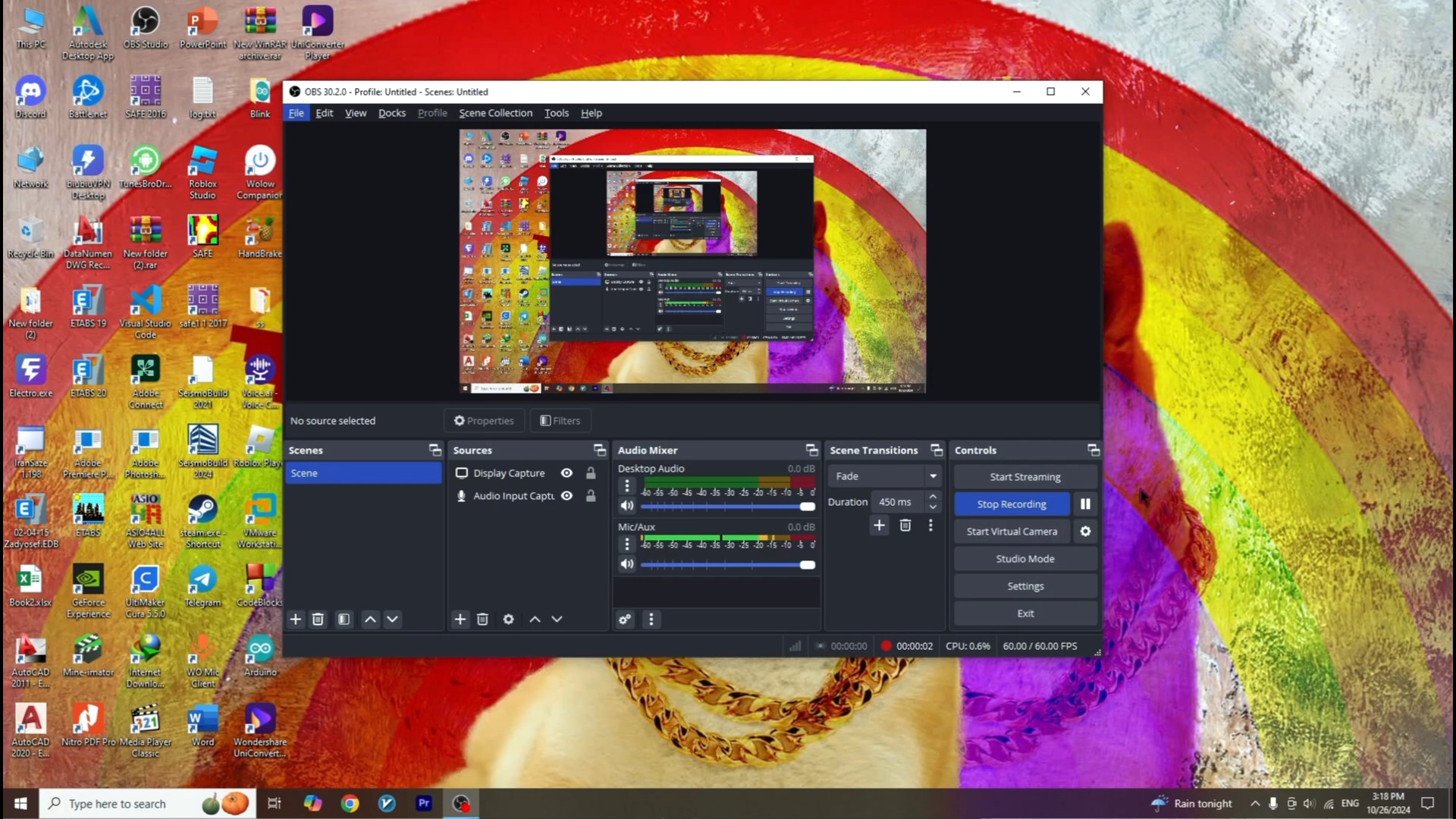
Task: Toggle Audio Input Capture visibility eye
Action: [x=566, y=496]
